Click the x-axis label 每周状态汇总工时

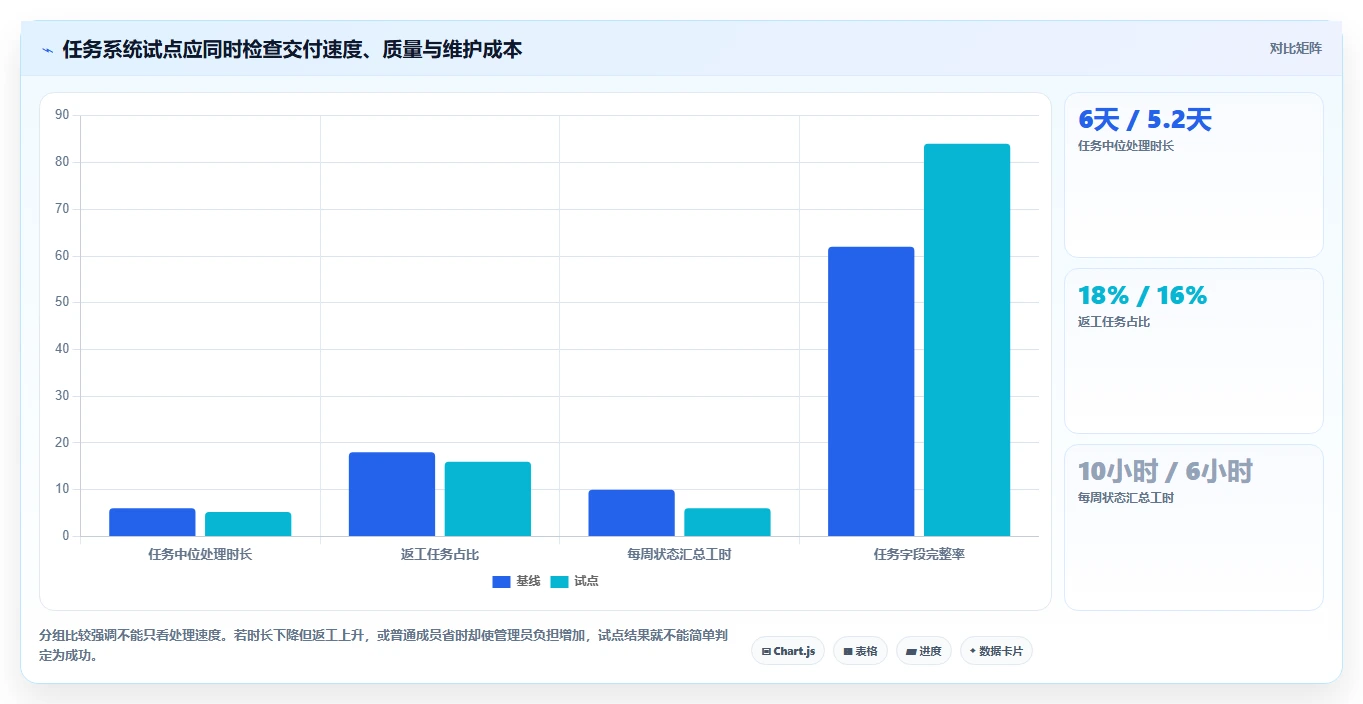tap(679, 554)
